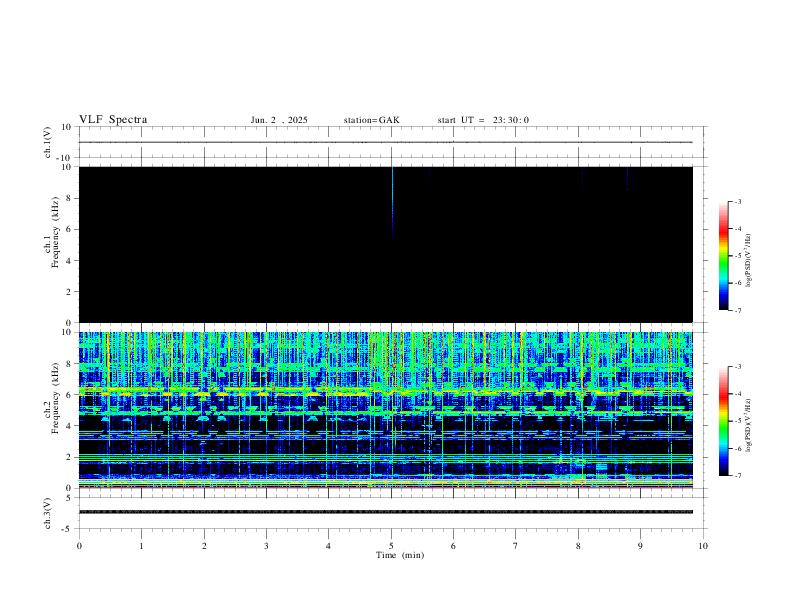The image size is (792, 612).
Task: Select the date text "Jun. 2 , 2025"
Action: click(279, 120)
